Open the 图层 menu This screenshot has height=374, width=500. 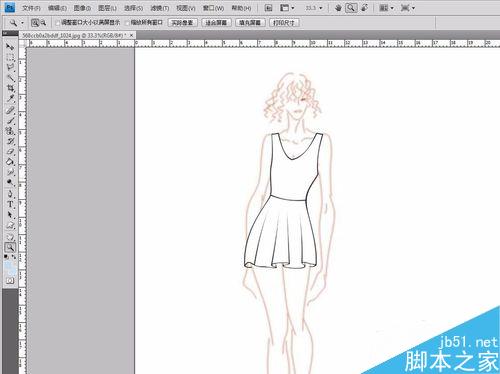click(x=107, y=8)
